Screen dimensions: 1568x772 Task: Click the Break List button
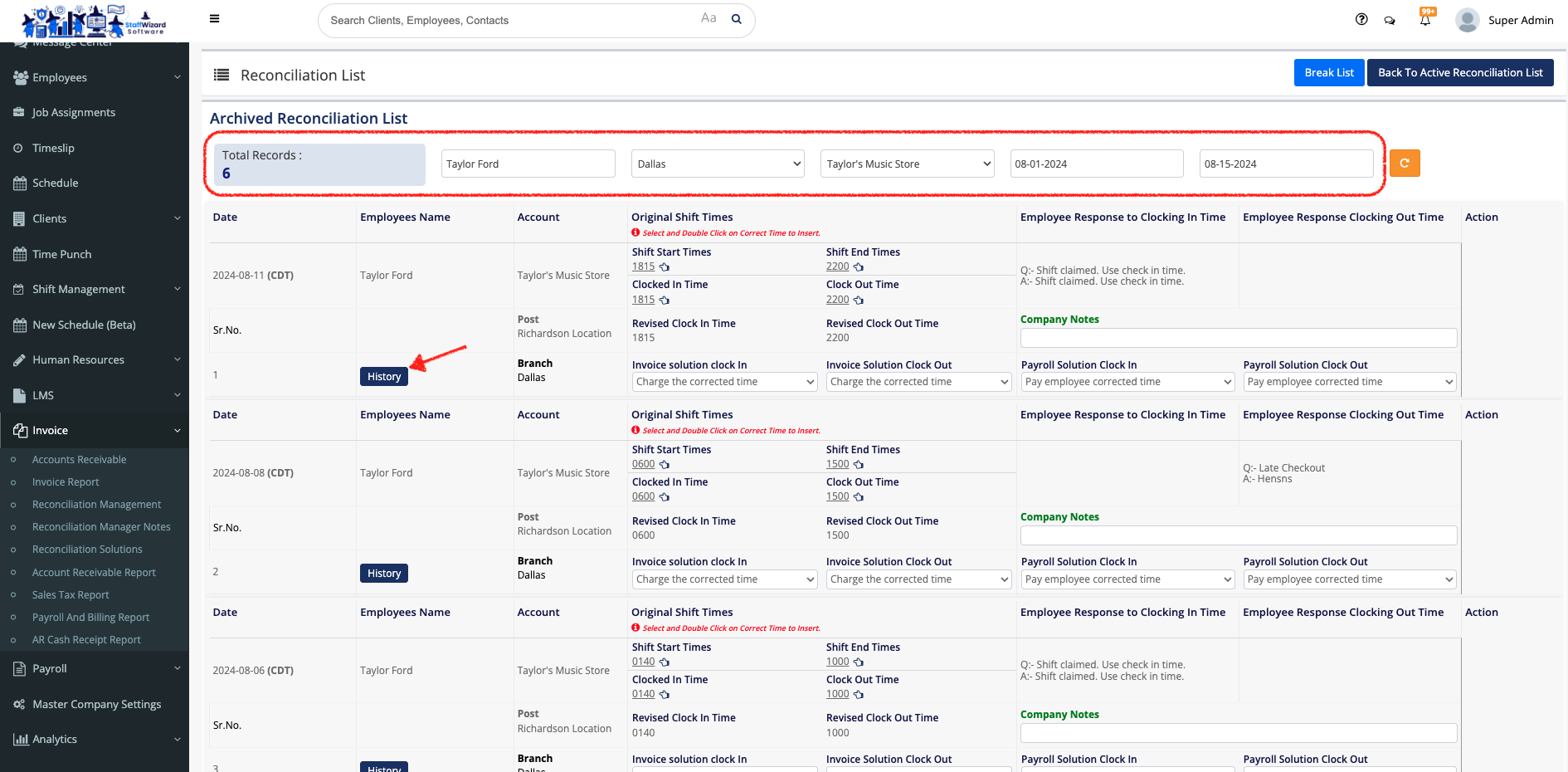pyautogui.click(x=1328, y=73)
